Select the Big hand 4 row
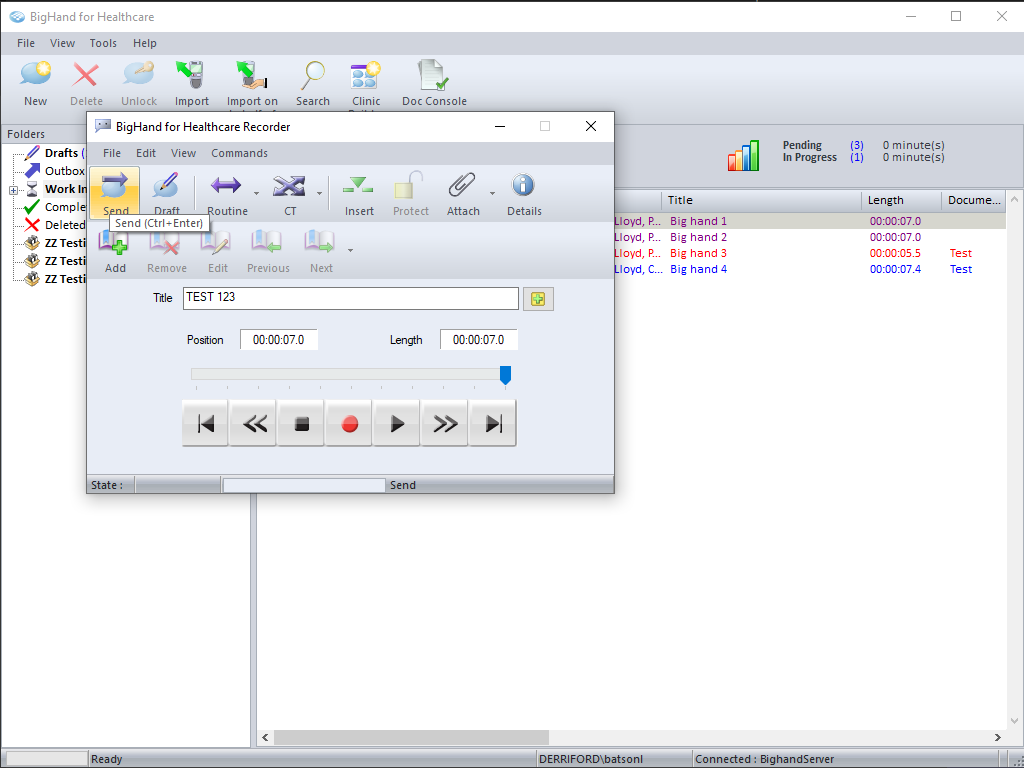The height and width of the screenshot is (768, 1024). click(x=810, y=269)
